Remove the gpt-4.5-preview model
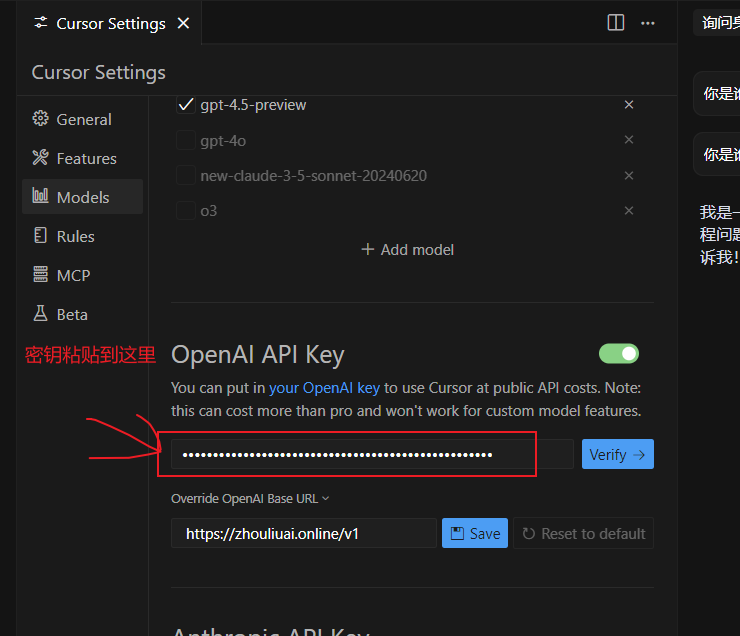 coord(629,104)
